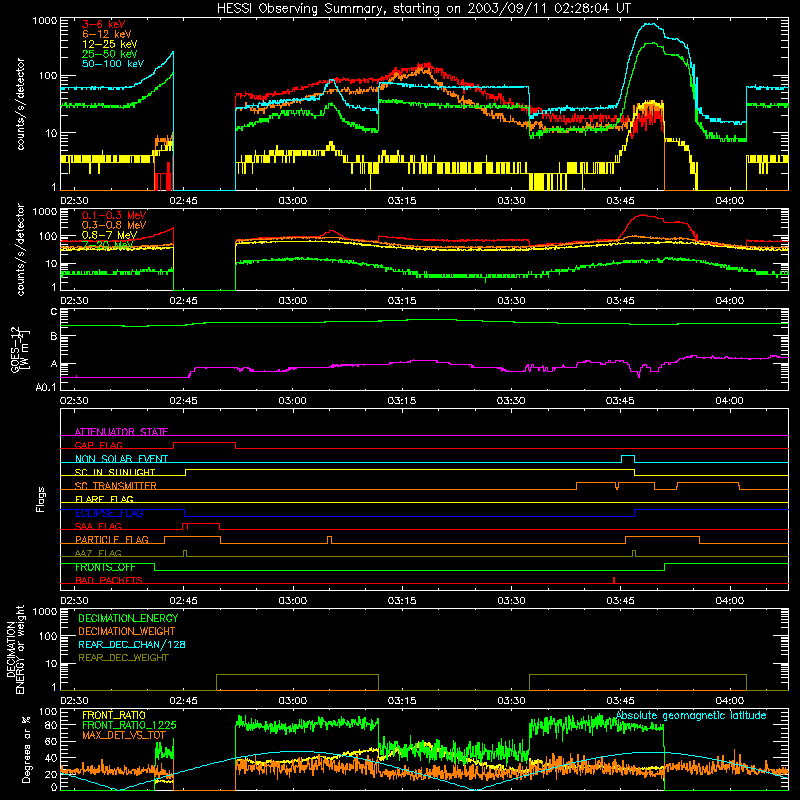The image size is (800, 800).
Task: Click the Flags y-axis title
Action: [41, 499]
